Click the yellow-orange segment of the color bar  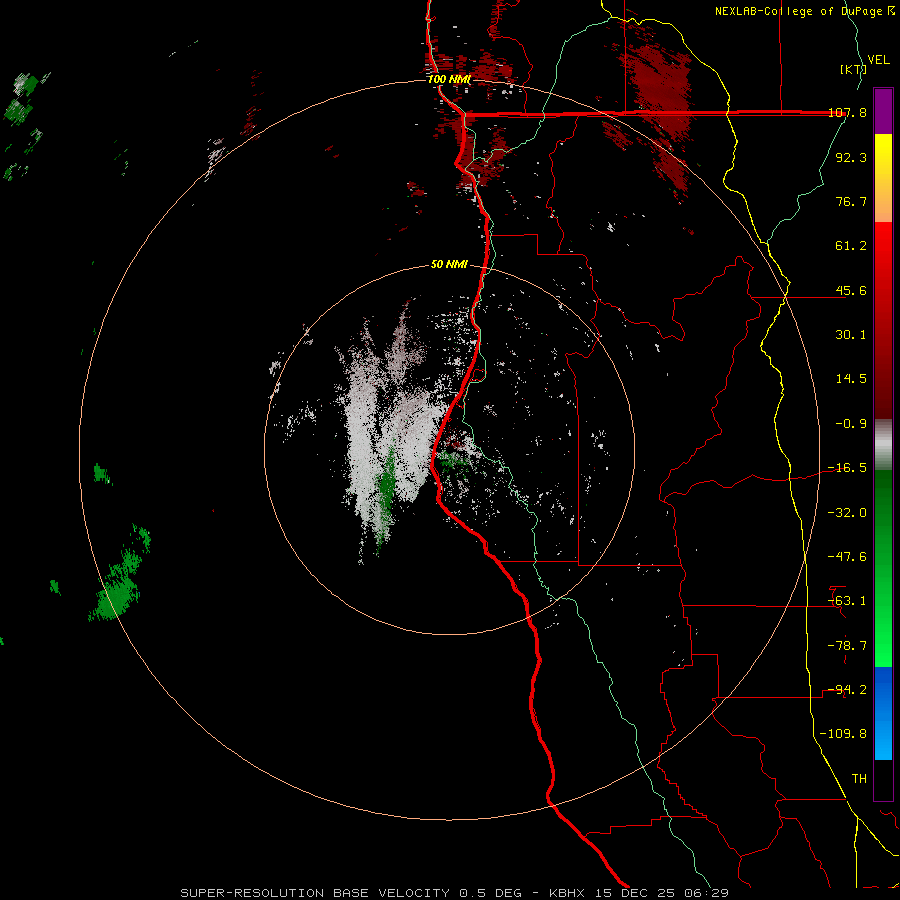883,178
